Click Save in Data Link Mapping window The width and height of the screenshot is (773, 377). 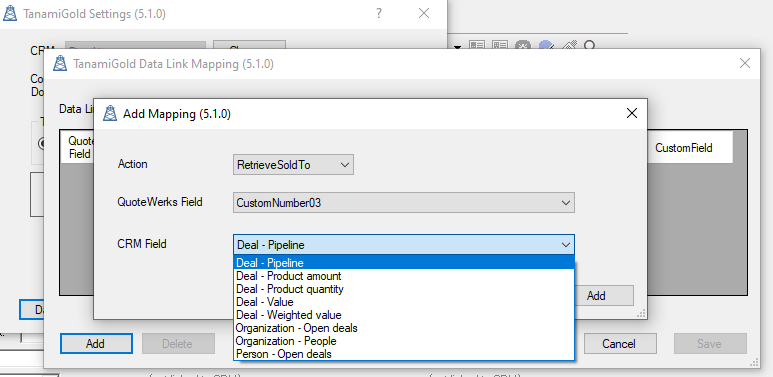tap(710, 343)
